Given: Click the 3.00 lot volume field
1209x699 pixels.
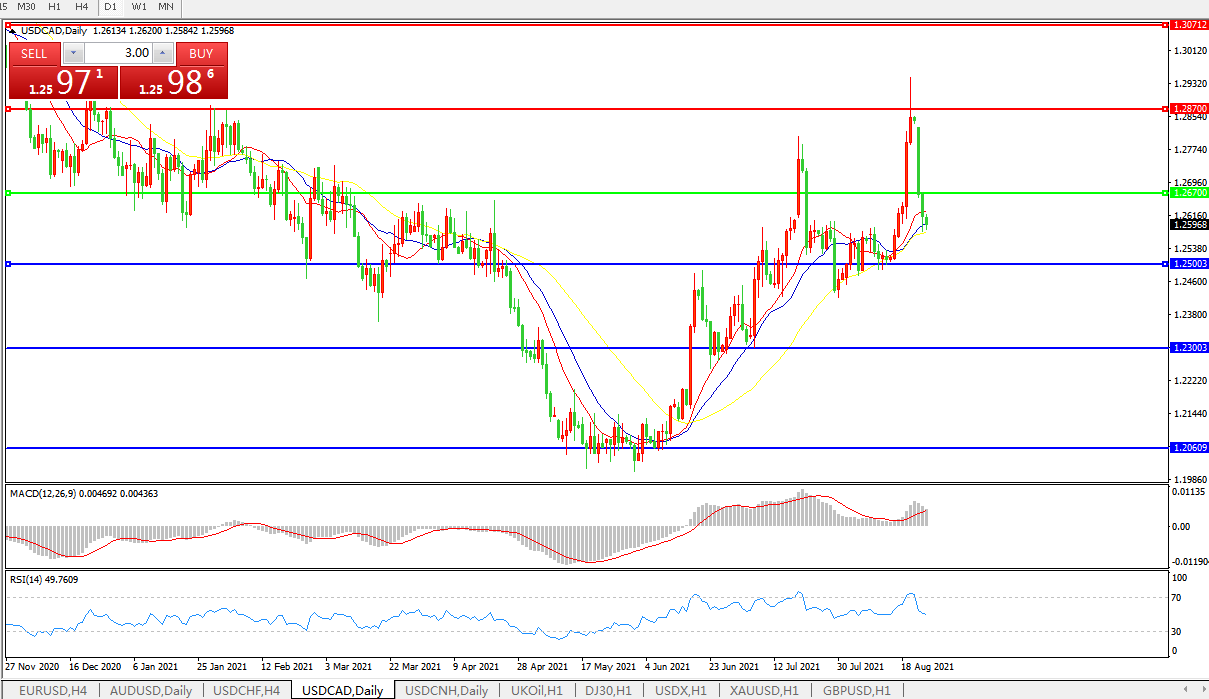Looking at the screenshot, I should [x=118, y=54].
